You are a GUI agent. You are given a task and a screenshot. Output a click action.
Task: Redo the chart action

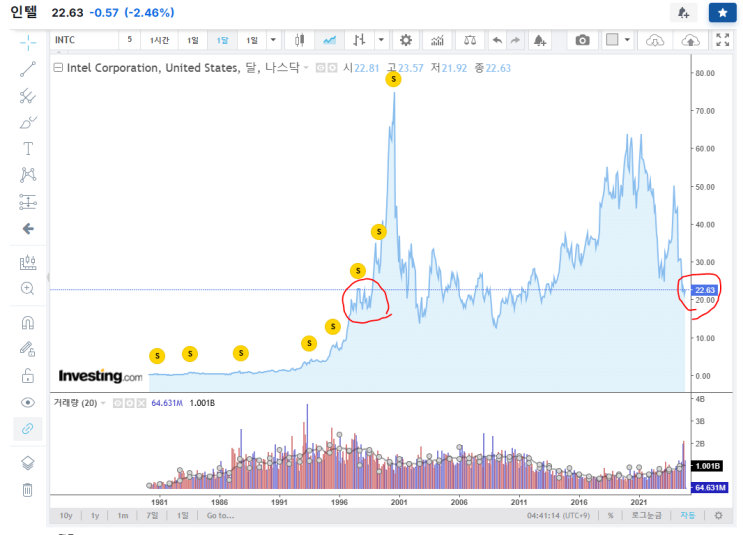[516, 40]
